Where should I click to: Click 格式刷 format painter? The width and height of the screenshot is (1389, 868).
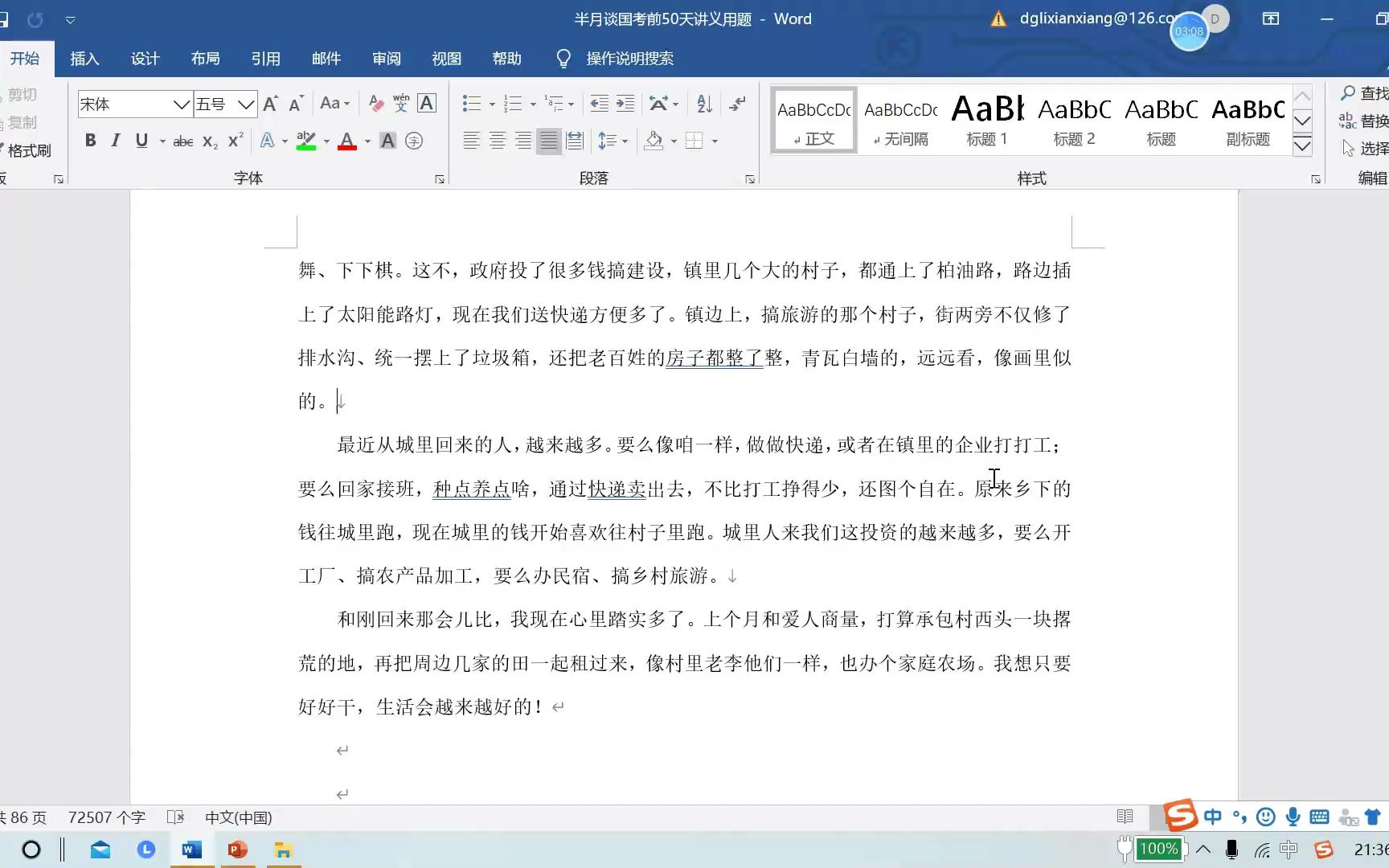27,150
